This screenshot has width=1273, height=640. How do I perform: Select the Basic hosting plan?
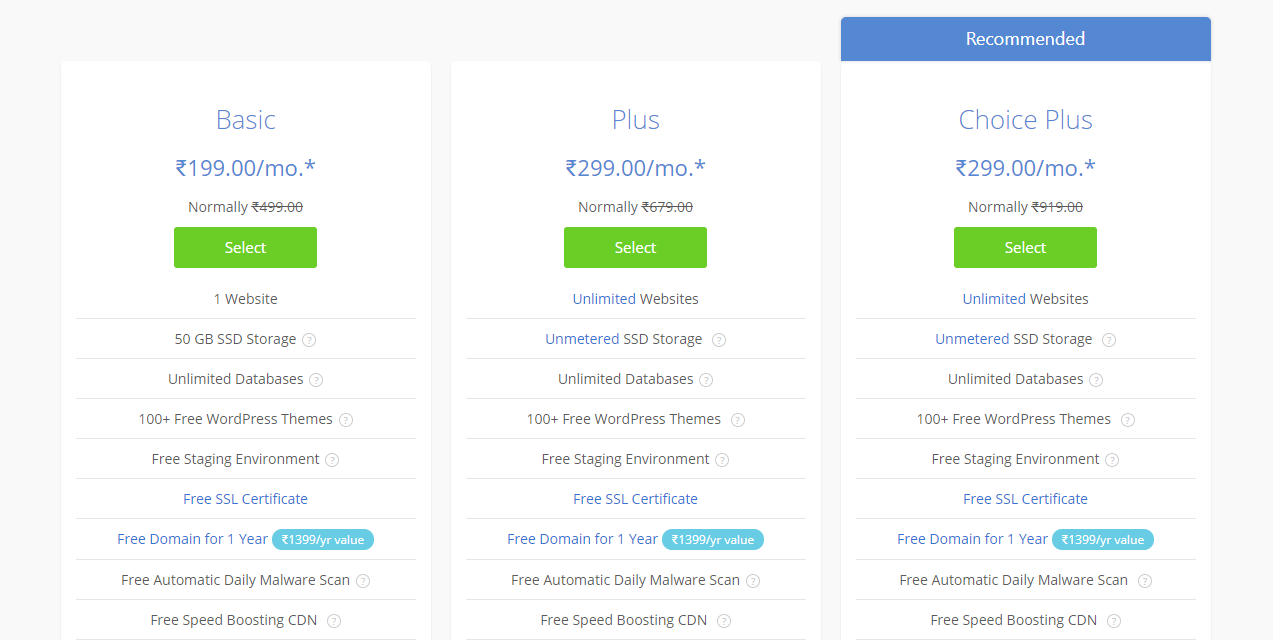tap(245, 247)
